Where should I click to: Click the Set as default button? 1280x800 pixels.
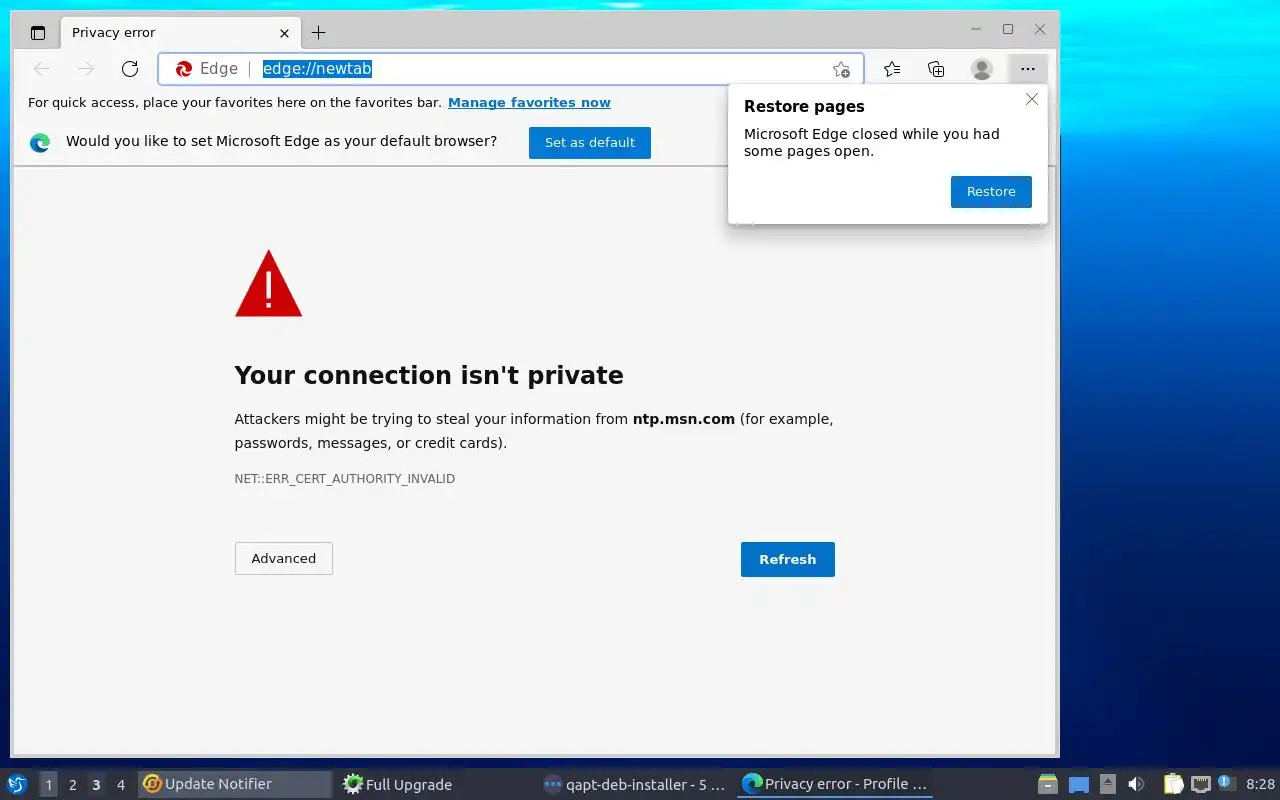(590, 142)
